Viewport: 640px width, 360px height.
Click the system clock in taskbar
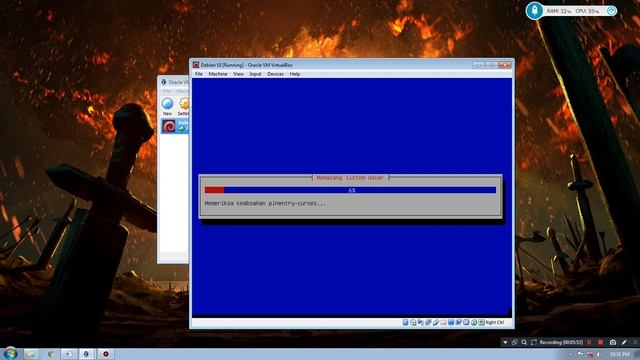620,354
